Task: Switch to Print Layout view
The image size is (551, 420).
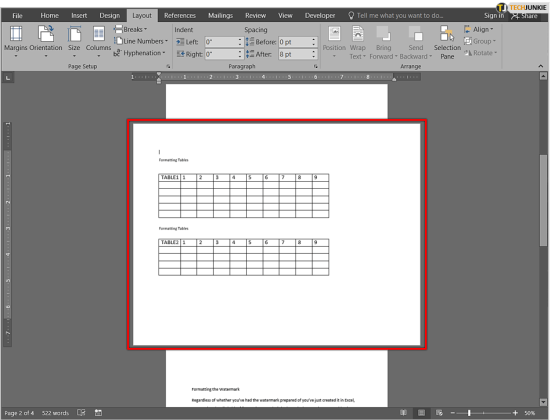Action: pyautogui.click(x=421, y=413)
